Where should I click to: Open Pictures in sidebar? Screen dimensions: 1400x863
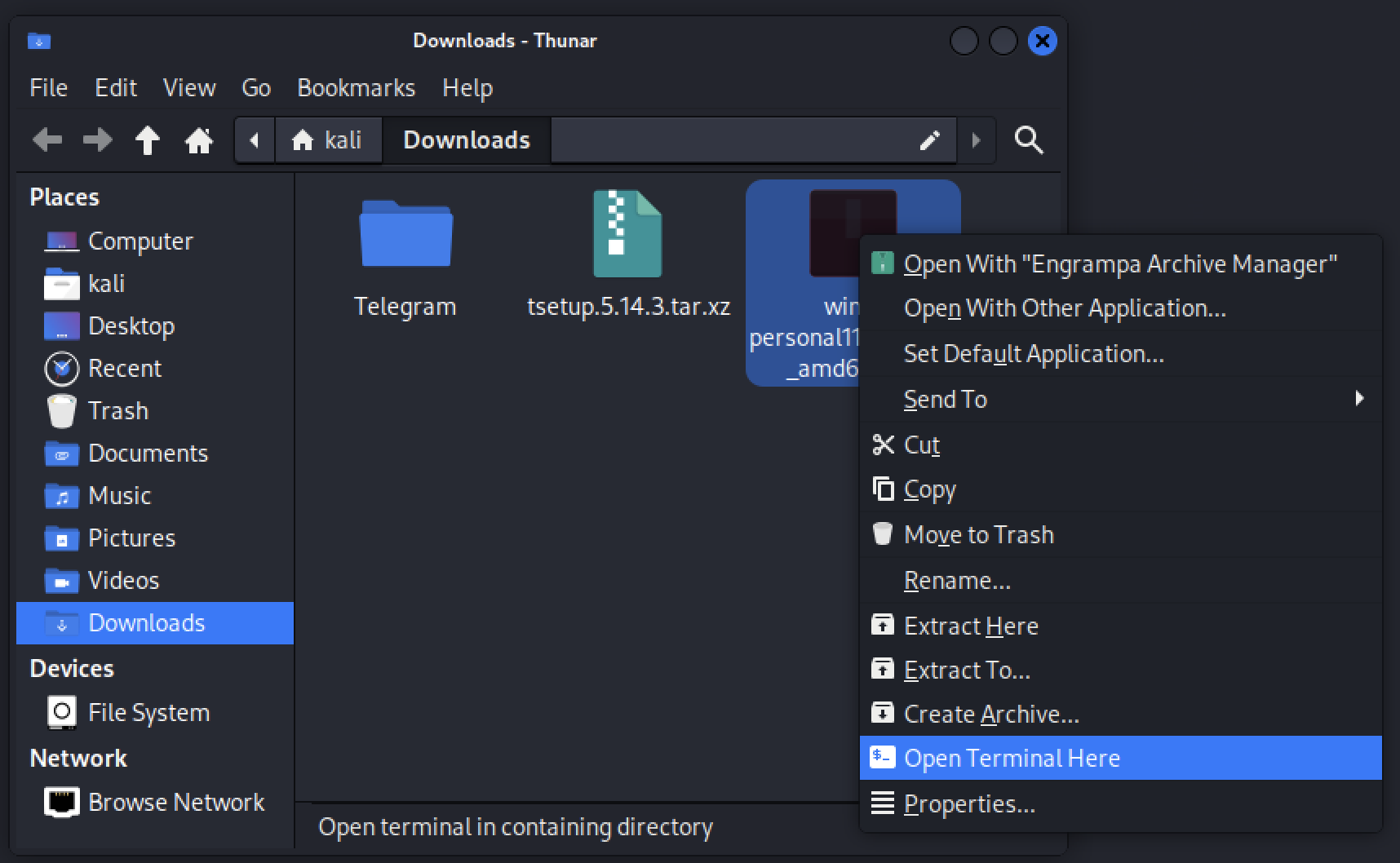pos(155,538)
